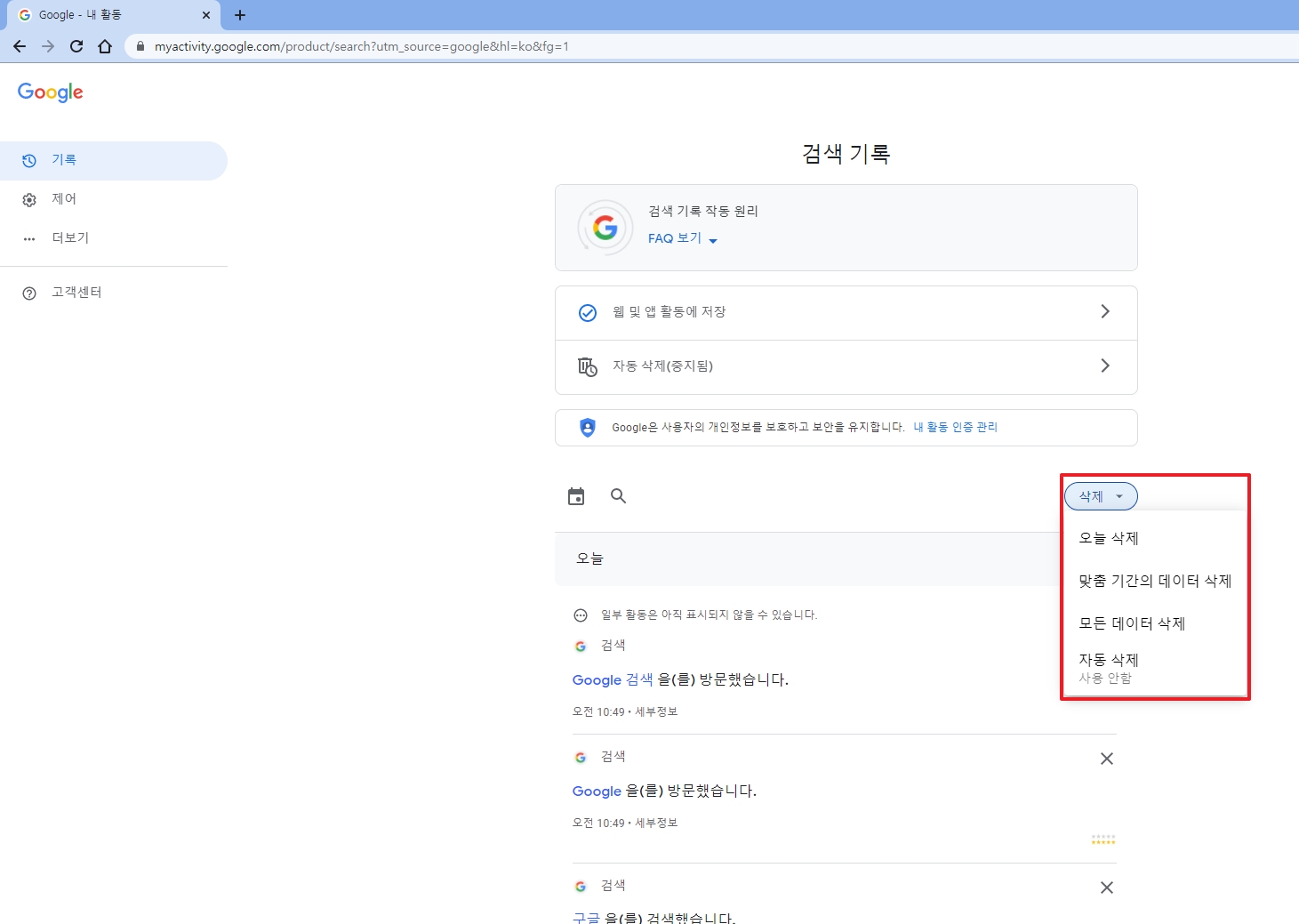Open 세부정보 of the Google 검색 entry

pyautogui.click(x=656, y=711)
